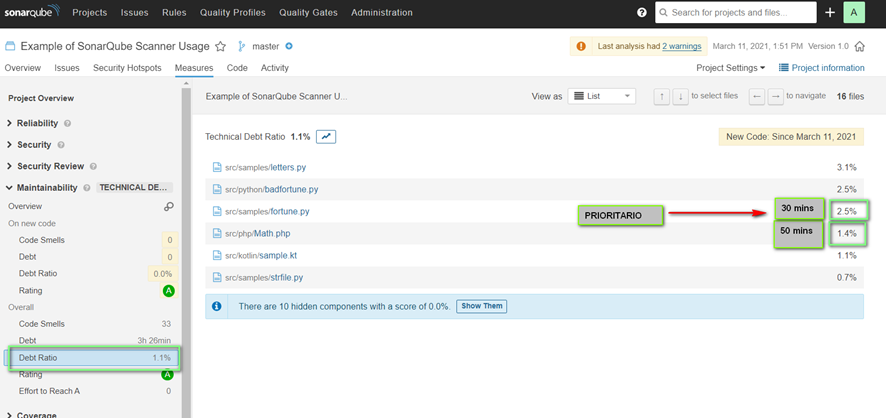The height and width of the screenshot is (418, 886).
Task: Click file icon of badfortune.py
Action: click(x=216, y=189)
